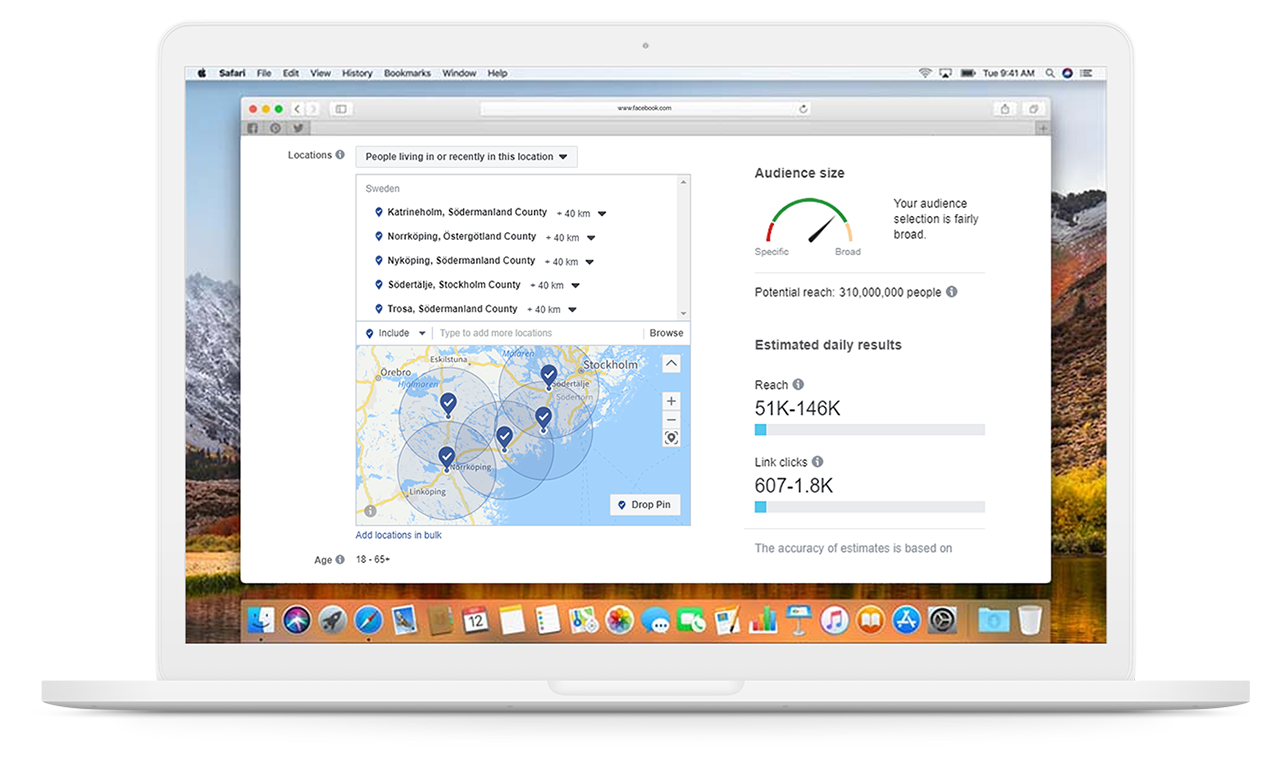Open the History menu in Safari
1282x766 pixels.
[357, 72]
